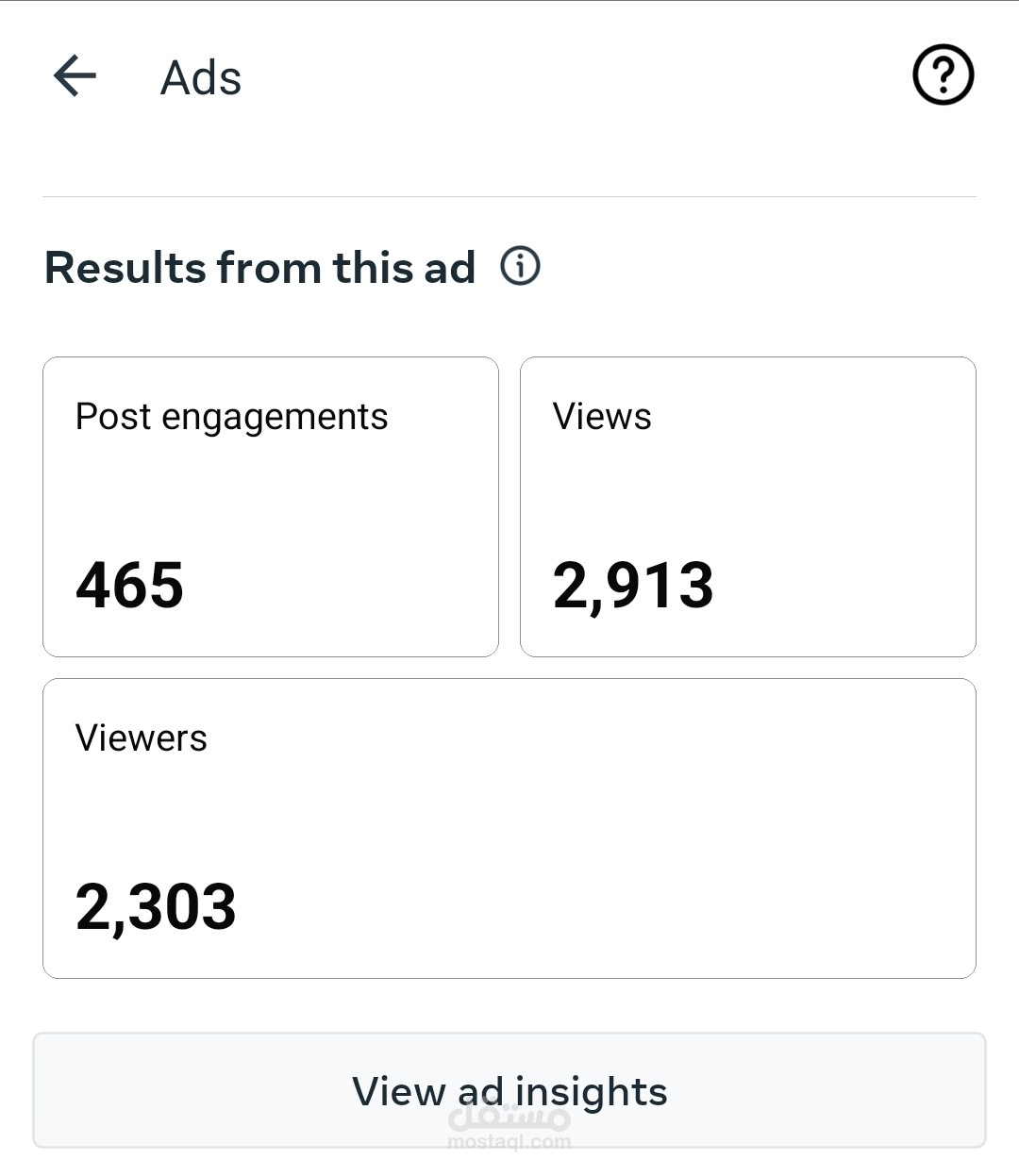The height and width of the screenshot is (1176, 1019).
Task: Click the mostaql.com watermark text
Action: tap(509, 1142)
